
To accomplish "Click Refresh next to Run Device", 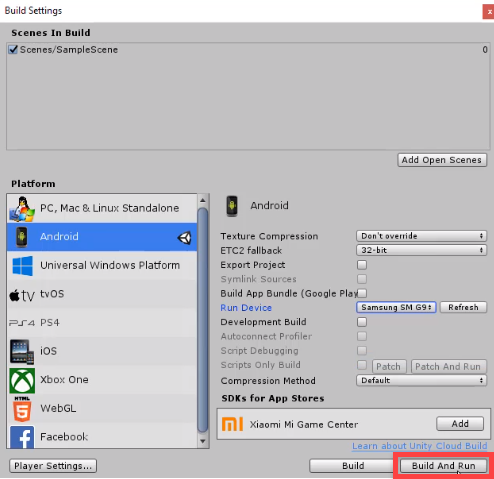I will pyautogui.click(x=463, y=307).
